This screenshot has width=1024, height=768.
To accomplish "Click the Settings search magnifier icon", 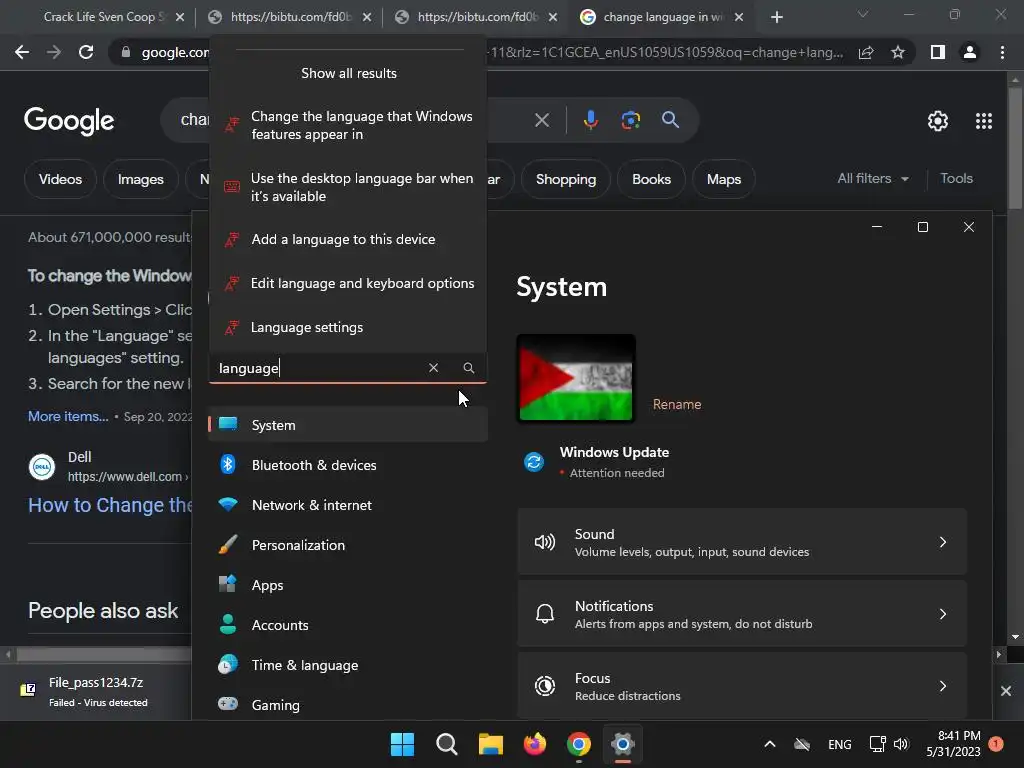I will click(468, 368).
